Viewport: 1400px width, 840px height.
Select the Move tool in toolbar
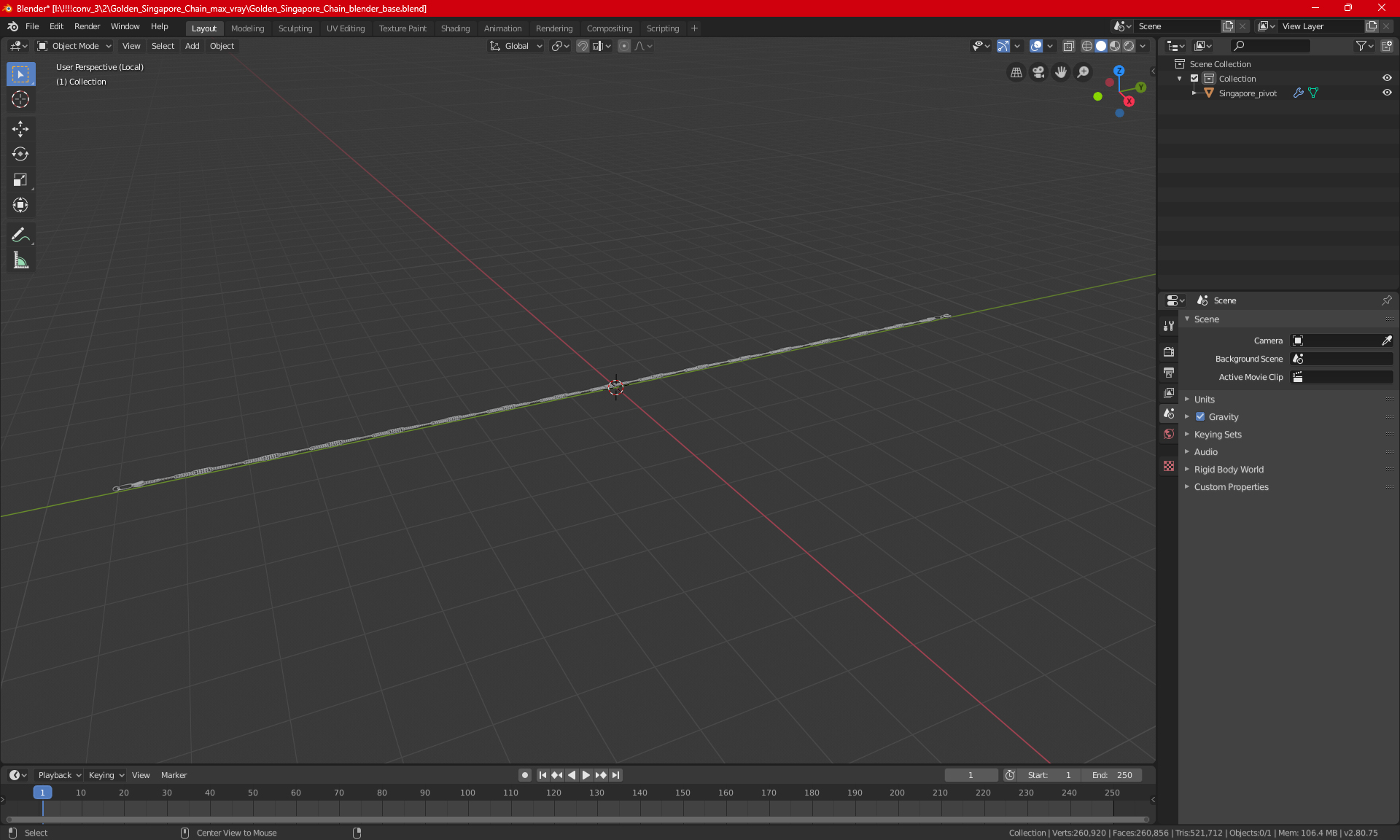click(20, 129)
